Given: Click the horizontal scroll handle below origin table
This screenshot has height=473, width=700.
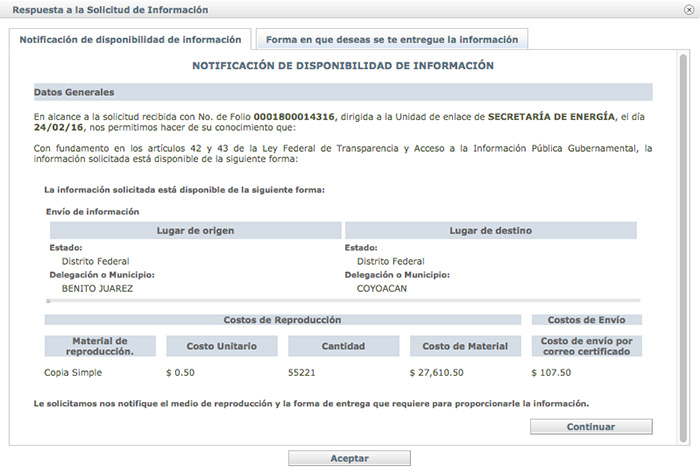Looking at the screenshot, I should point(49,300).
